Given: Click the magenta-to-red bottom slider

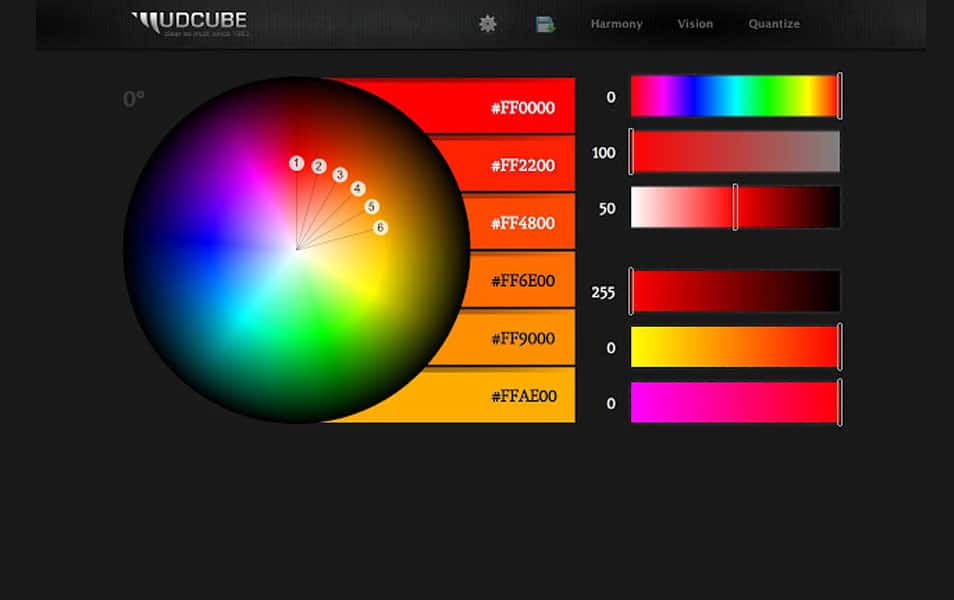Looking at the screenshot, I should 735,403.
